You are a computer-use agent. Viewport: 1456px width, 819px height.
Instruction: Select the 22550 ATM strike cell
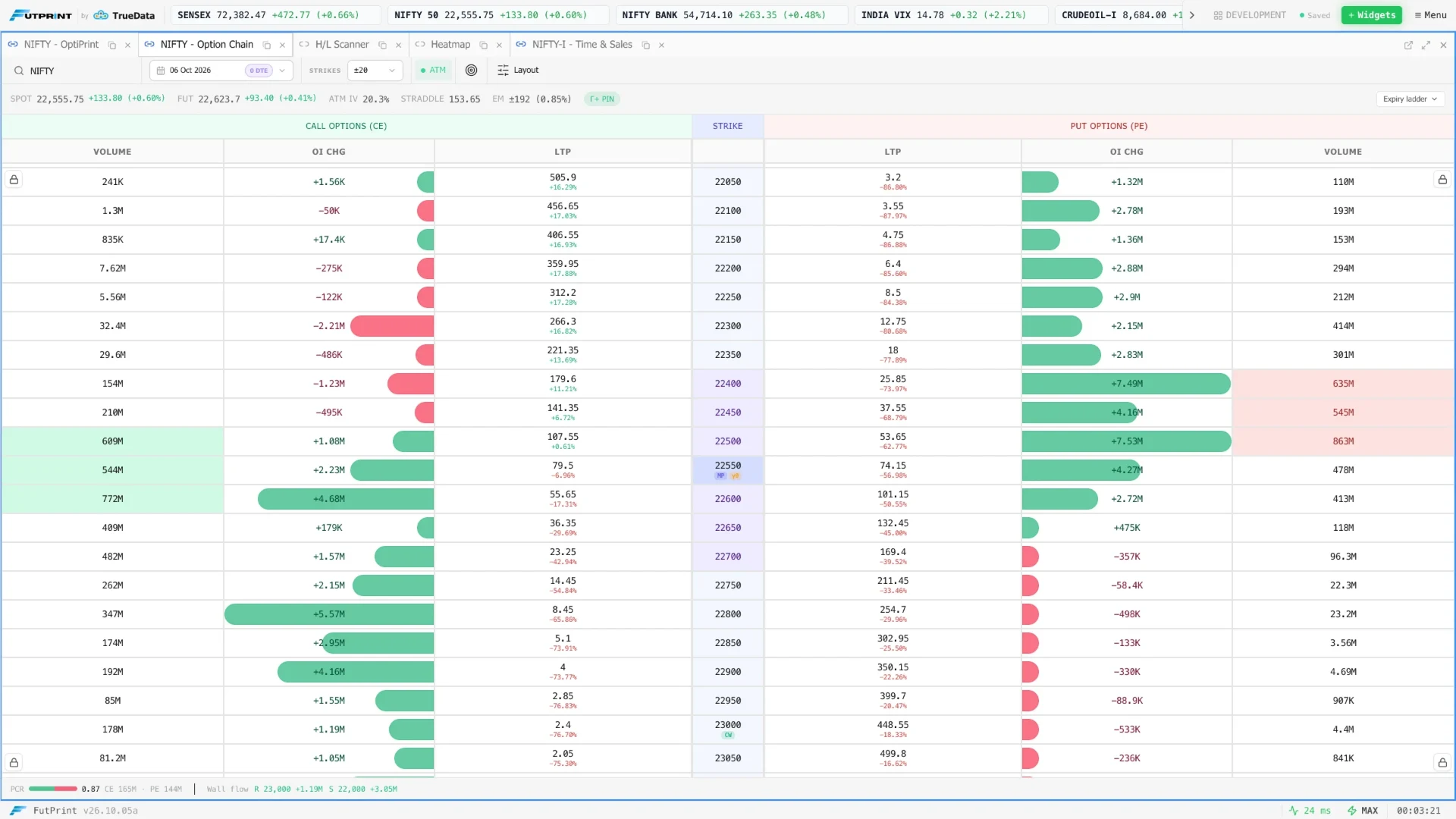point(727,470)
